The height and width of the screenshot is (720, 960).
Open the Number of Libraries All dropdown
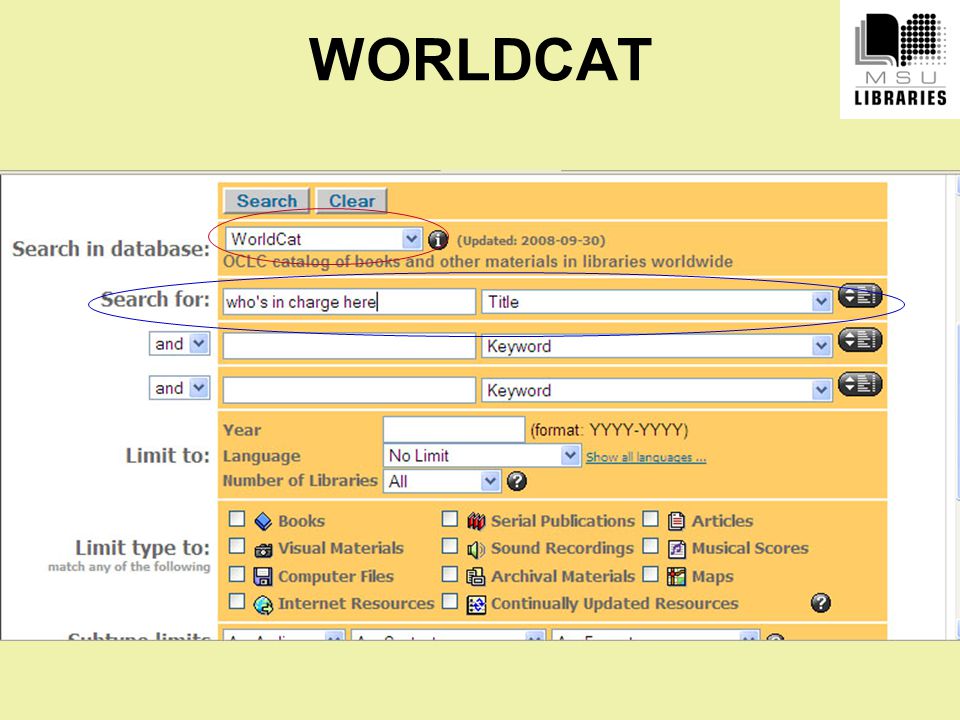(x=442, y=481)
